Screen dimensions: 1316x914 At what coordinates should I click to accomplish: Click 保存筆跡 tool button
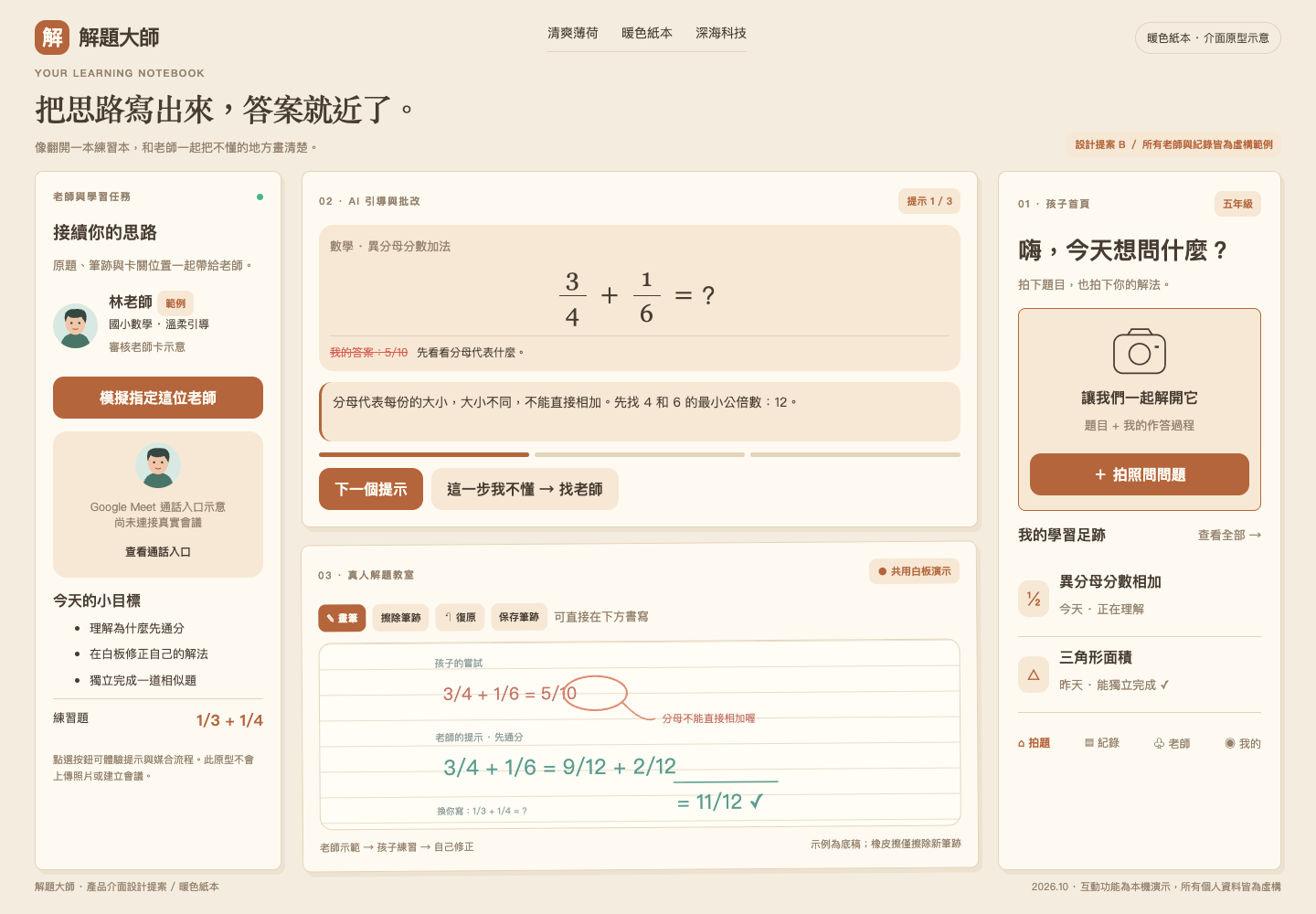click(519, 617)
